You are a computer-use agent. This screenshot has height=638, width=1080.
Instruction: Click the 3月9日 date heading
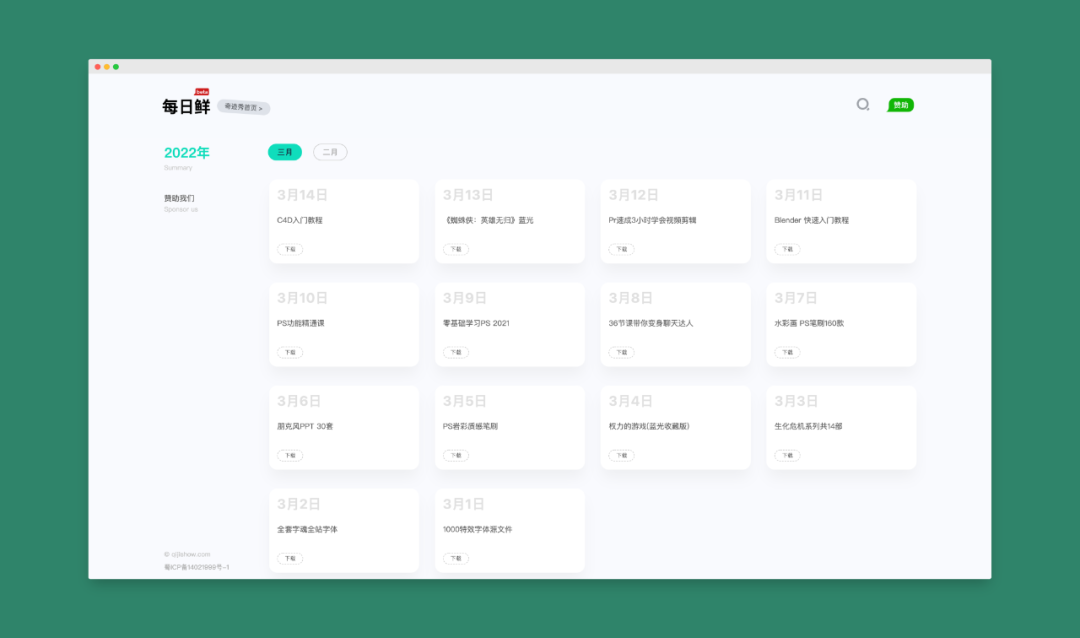pyautogui.click(x=465, y=298)
